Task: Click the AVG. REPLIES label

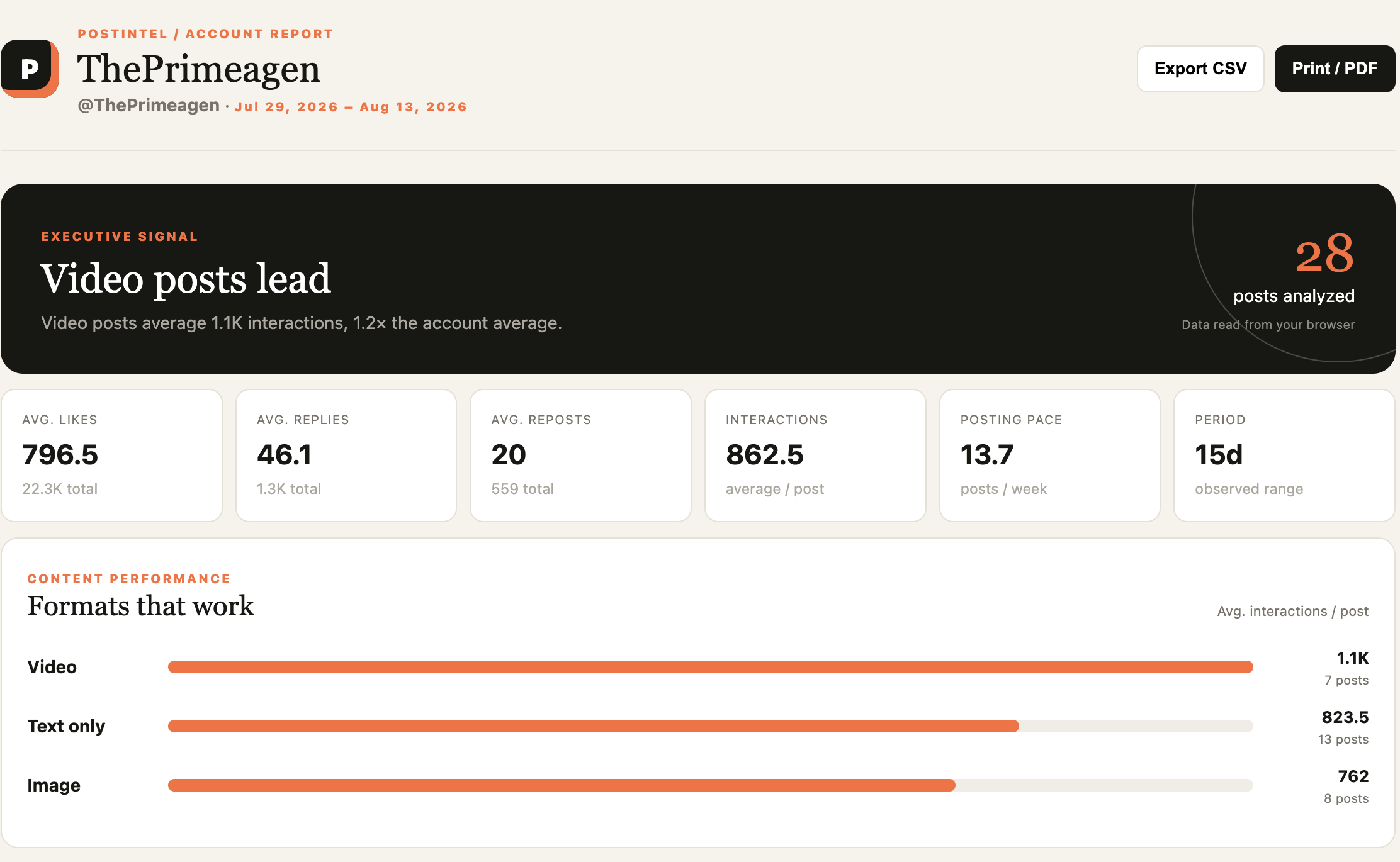Action: (x=303, y=420)
